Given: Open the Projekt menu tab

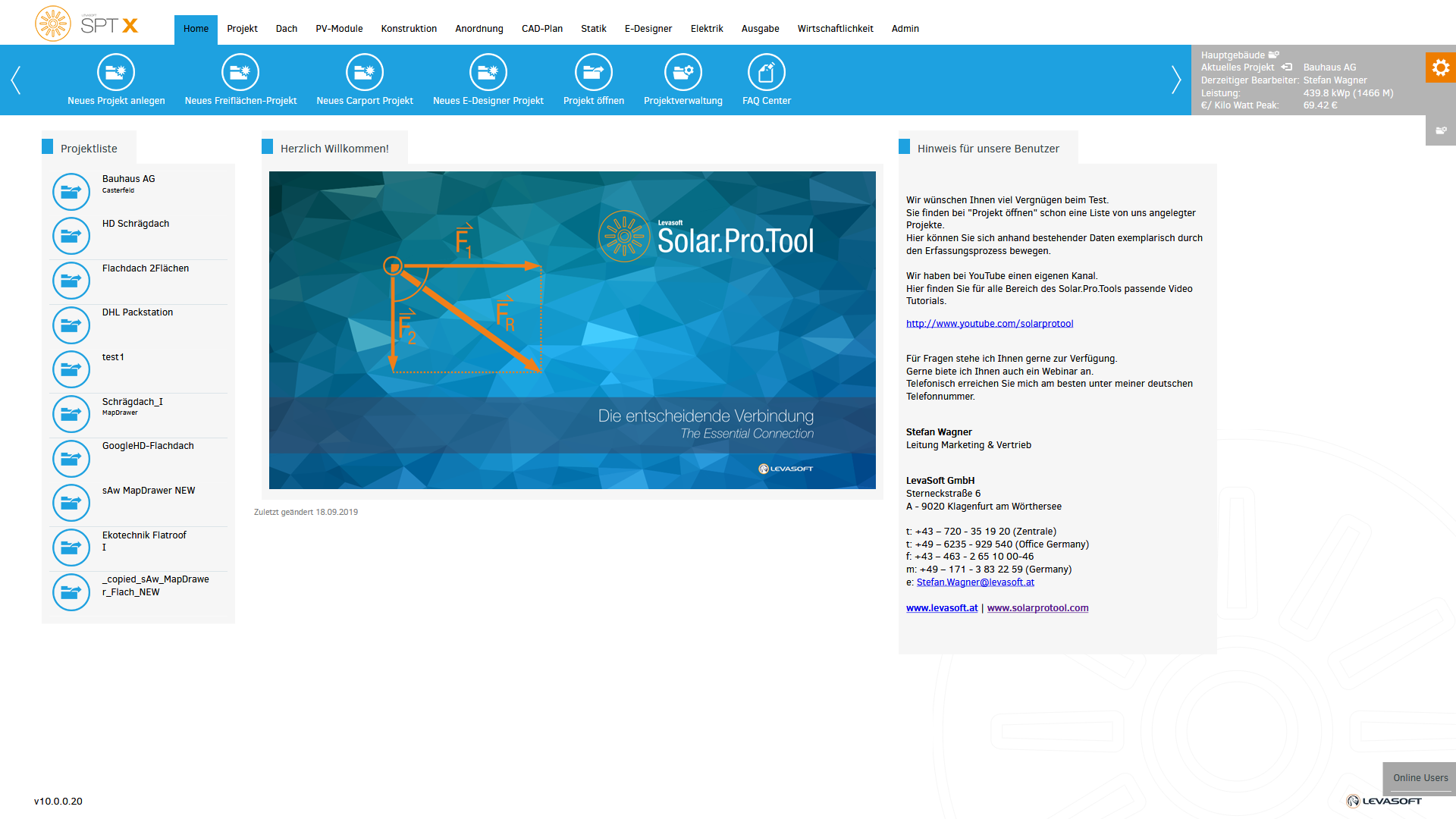Looking at the screenshot, I should (x=242, y=29).
